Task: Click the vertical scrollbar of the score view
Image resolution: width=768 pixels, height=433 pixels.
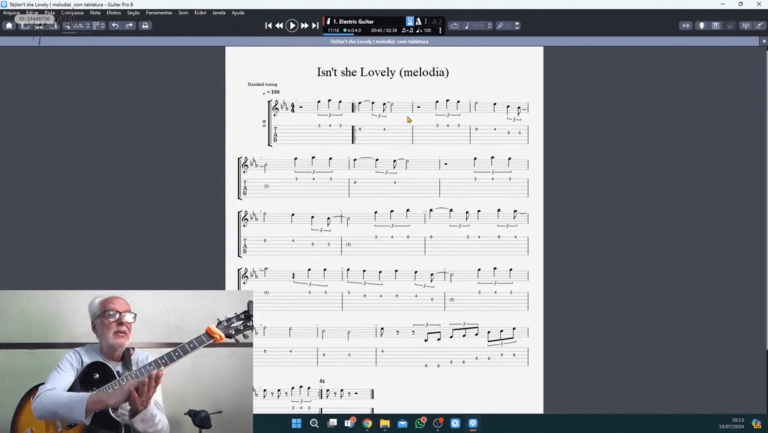Action: pyautogui.click(x=766, y=198)
